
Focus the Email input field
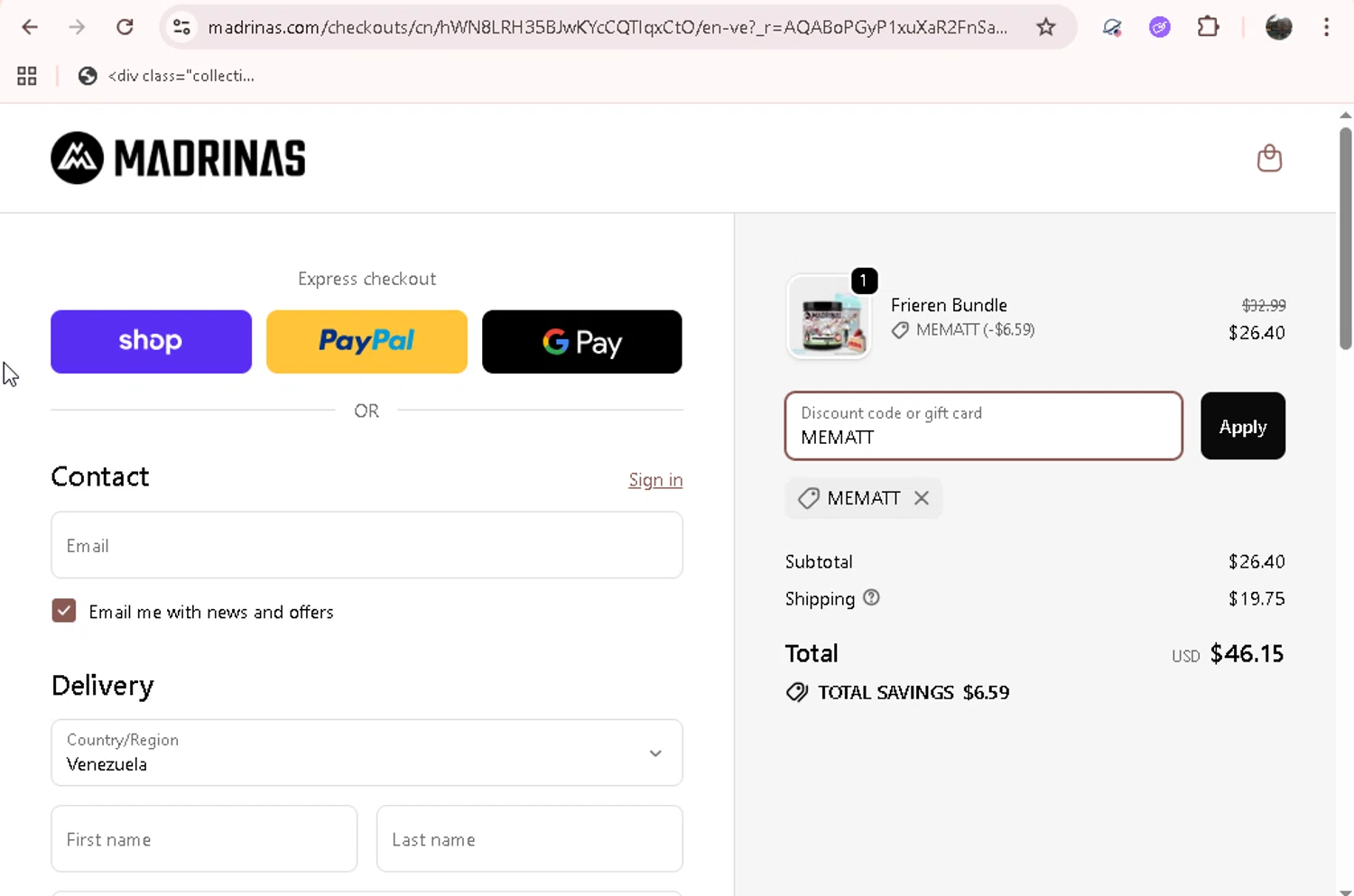point(366,545)
